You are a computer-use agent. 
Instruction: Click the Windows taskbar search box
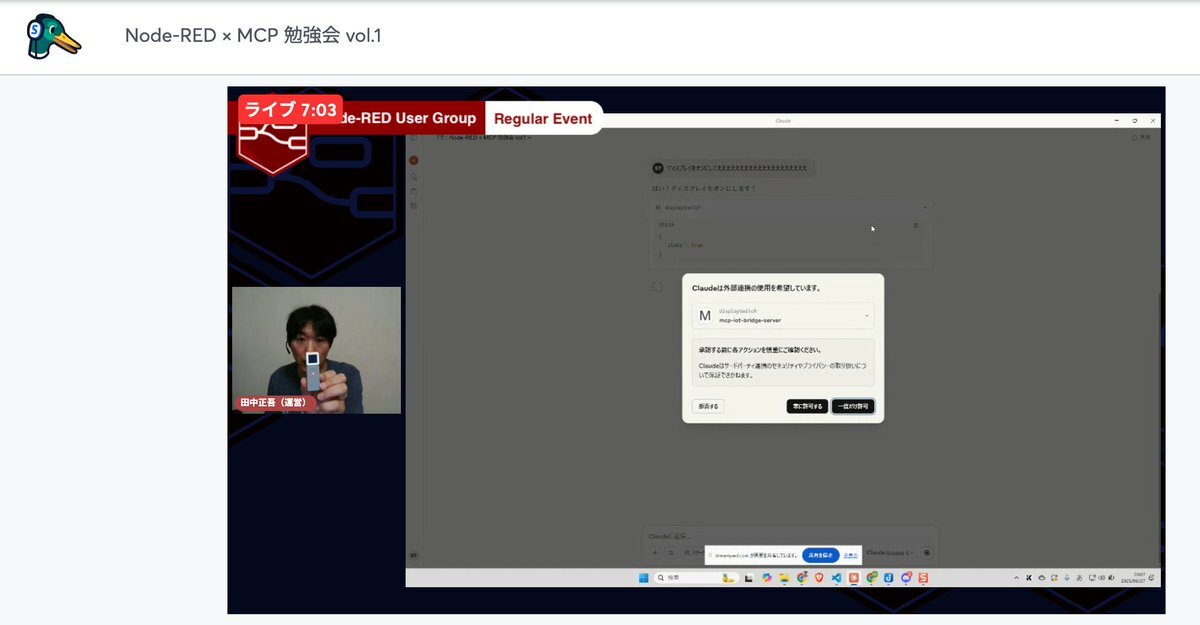pos(697,578)
